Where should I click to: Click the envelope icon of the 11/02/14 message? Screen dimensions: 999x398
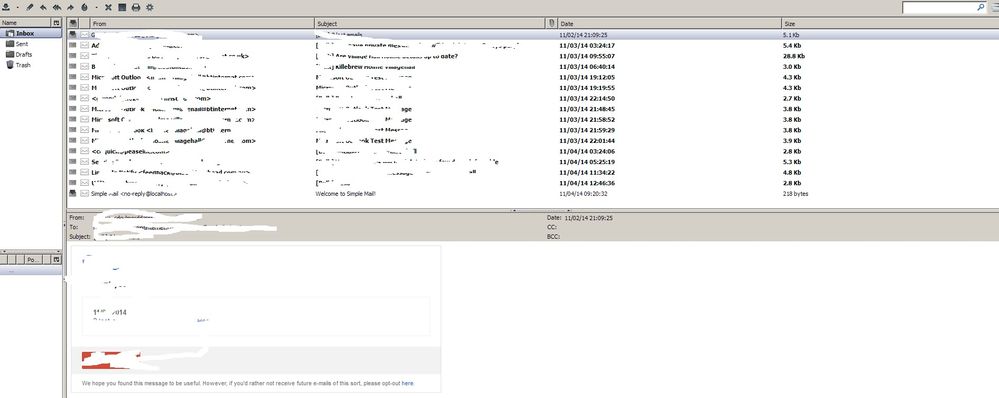(85, 34)
